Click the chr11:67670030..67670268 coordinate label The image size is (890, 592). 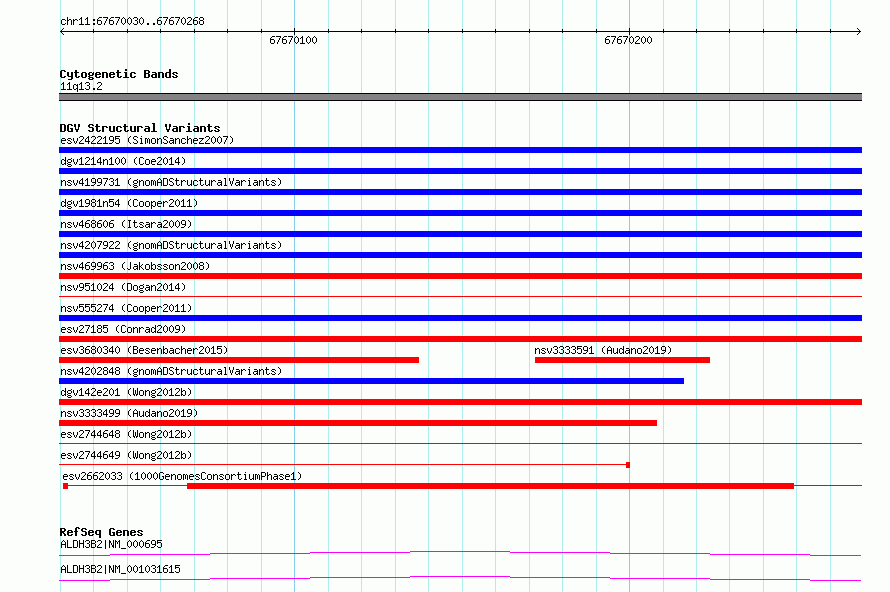click(x=132, y=21)
